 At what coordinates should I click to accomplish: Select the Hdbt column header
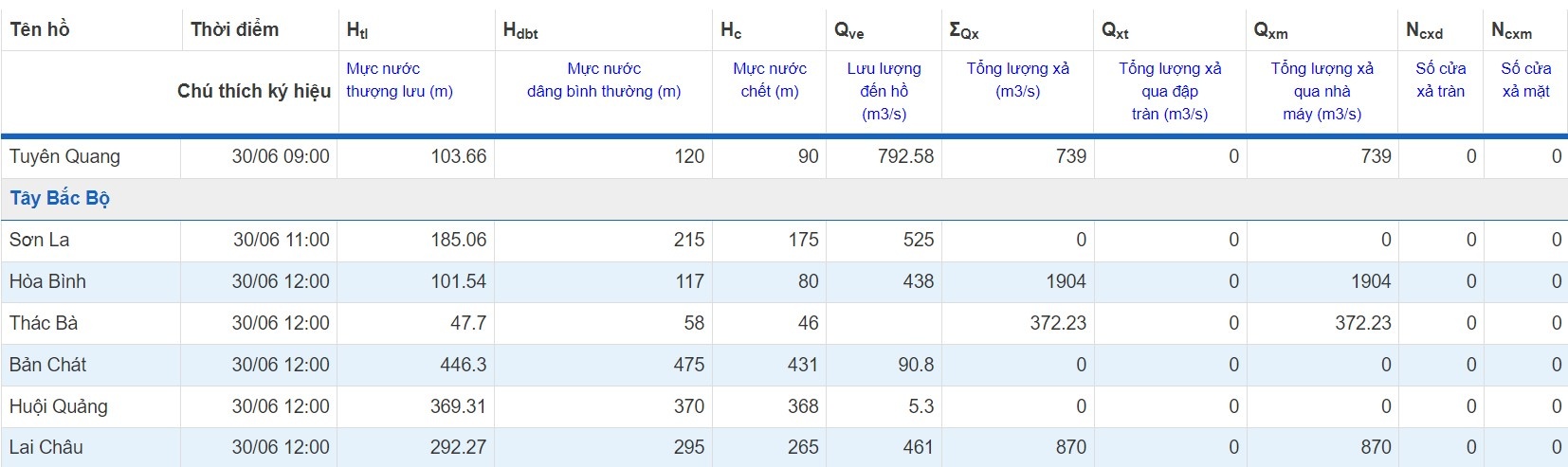520,30
